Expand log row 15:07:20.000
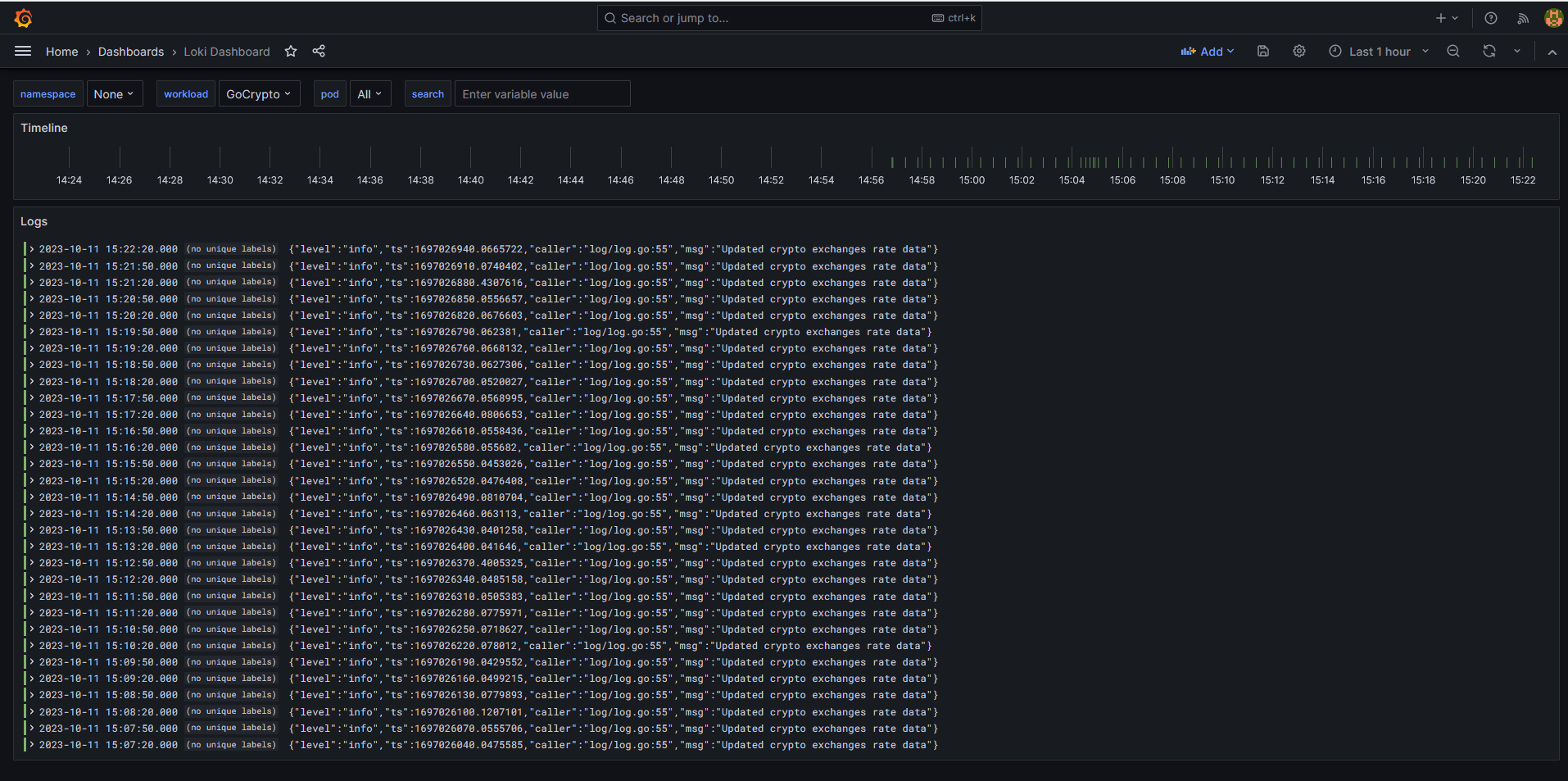Screen dimensions: 1568x781 click(32, 745)
